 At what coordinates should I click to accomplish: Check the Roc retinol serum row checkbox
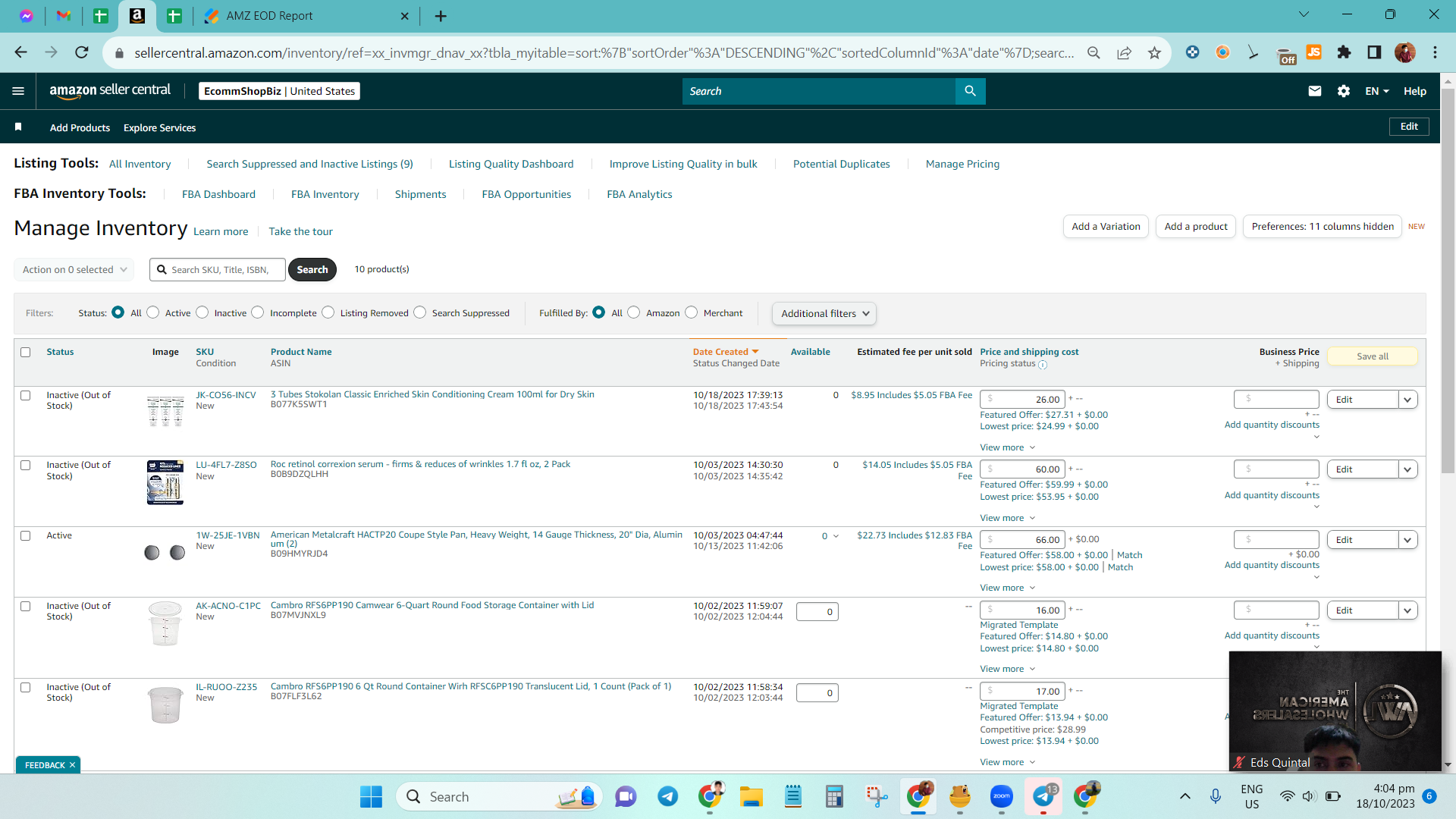26,465
